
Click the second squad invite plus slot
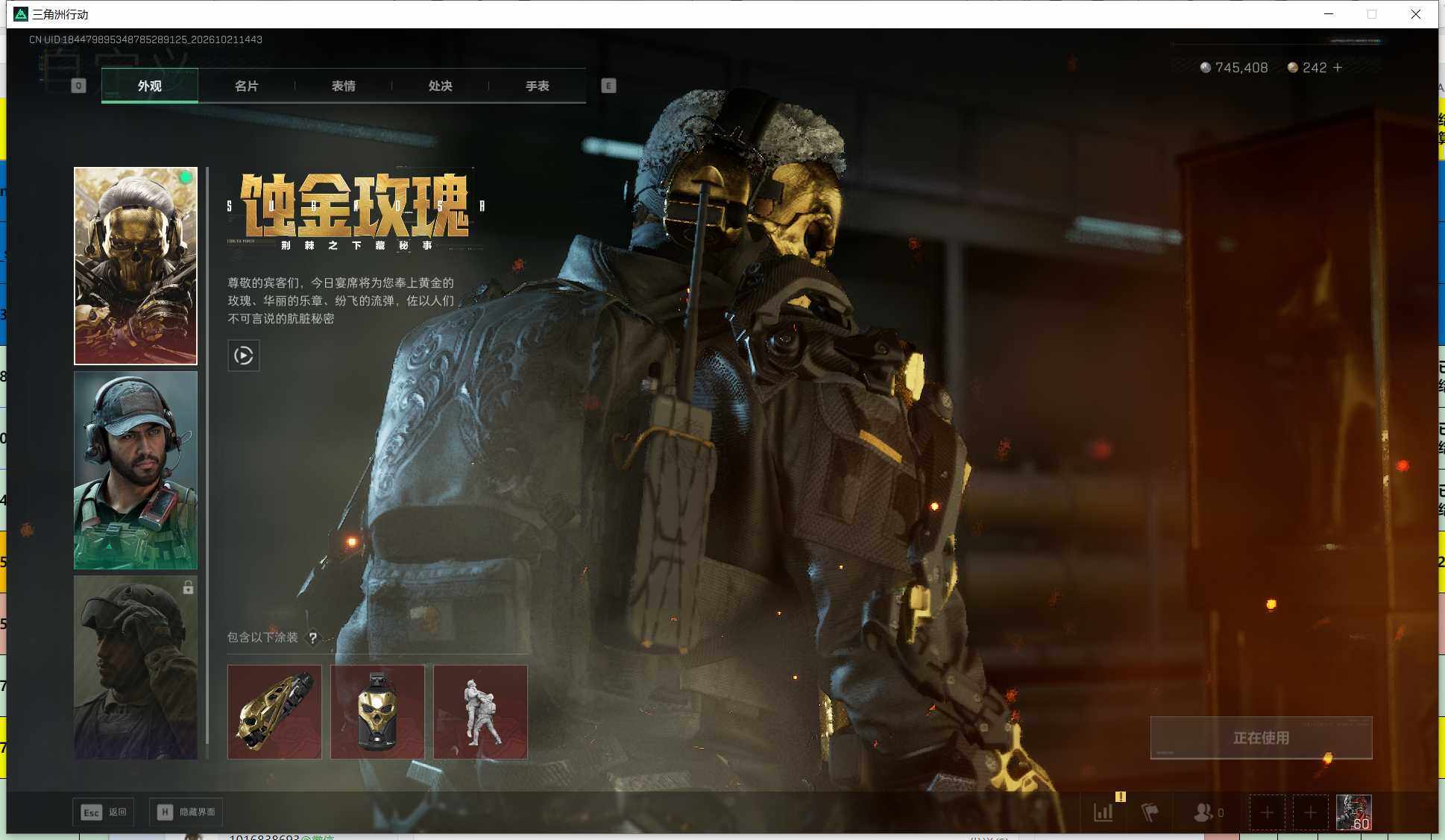(1310, 812)
